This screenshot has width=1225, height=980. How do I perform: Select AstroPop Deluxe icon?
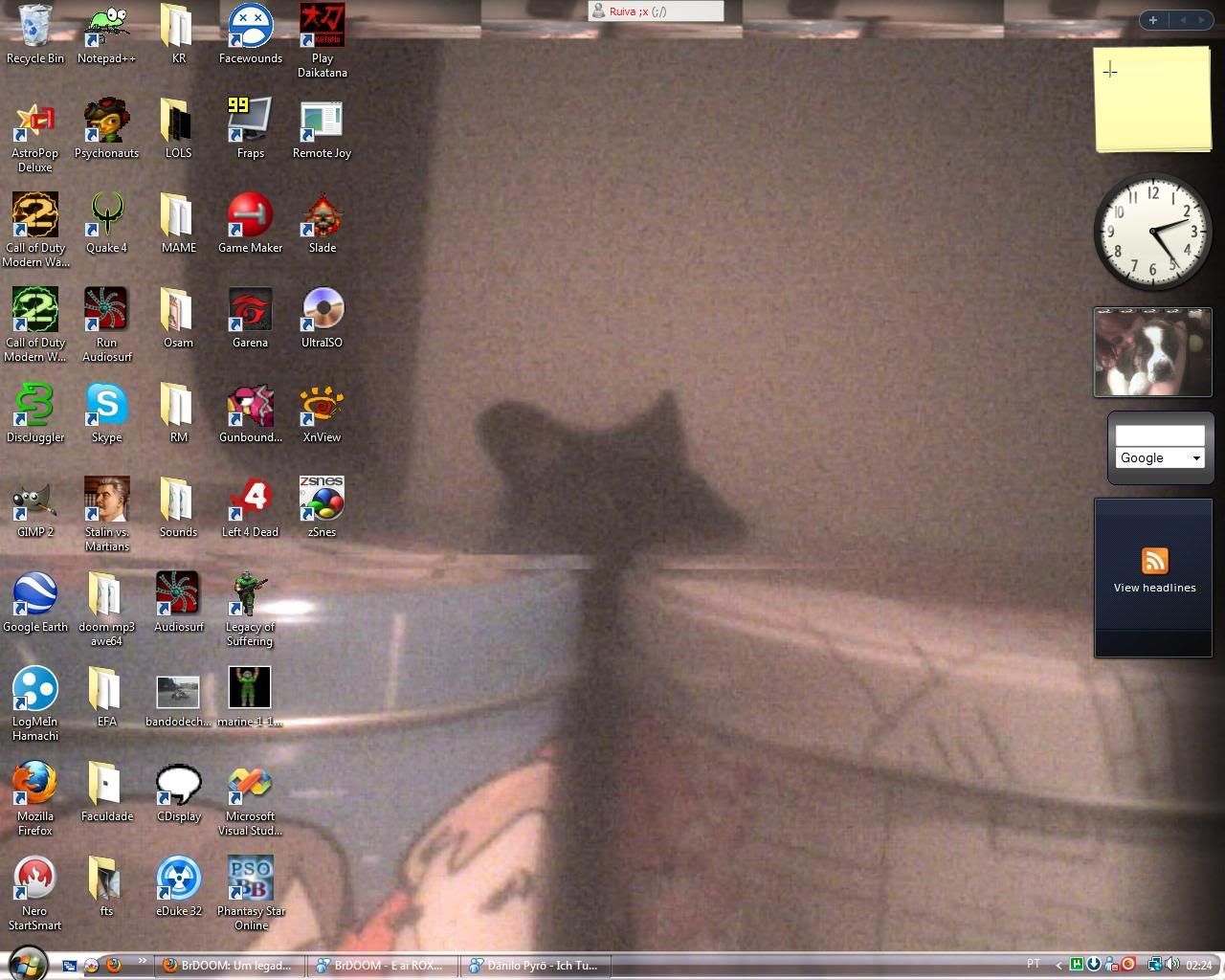(x=35, y=135)
